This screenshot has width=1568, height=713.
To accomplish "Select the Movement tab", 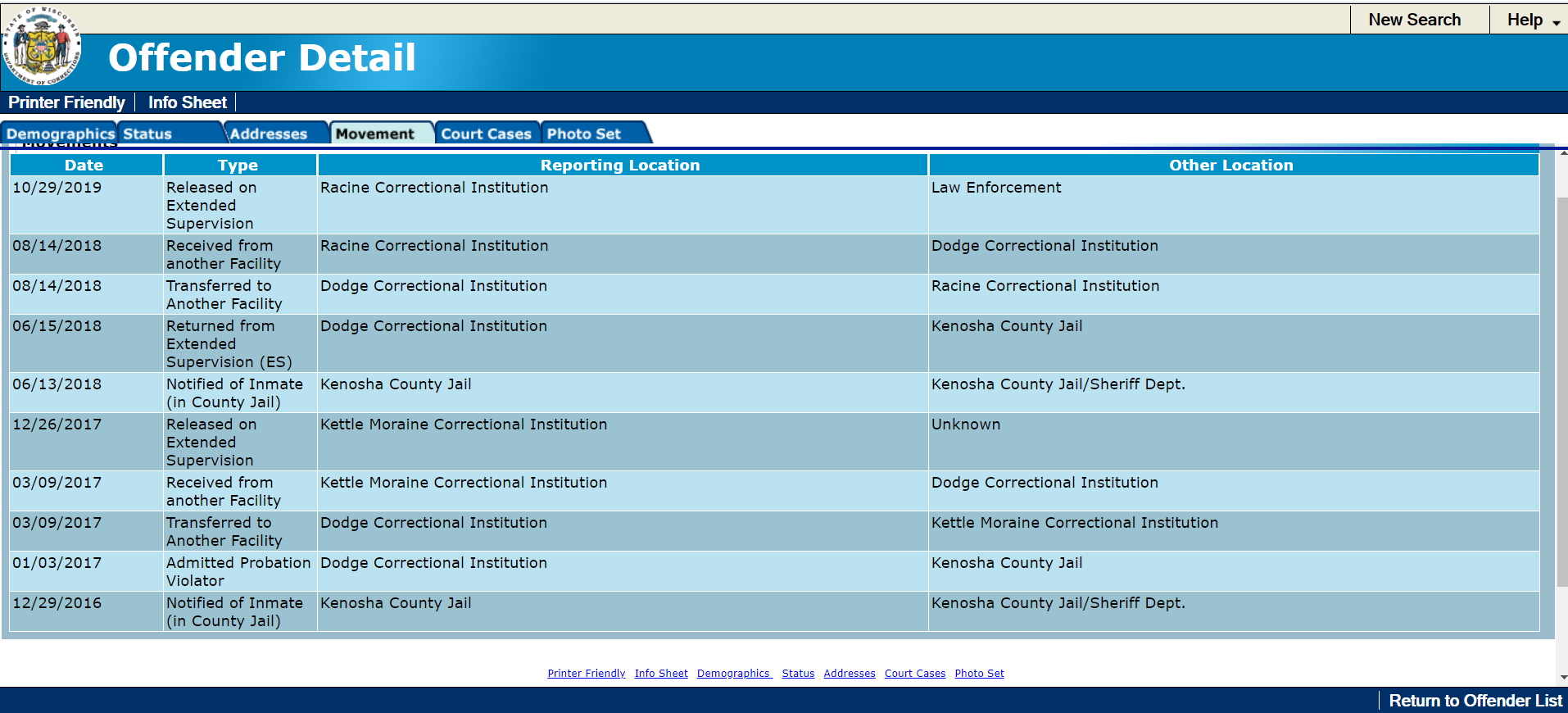I will coord(382,134).
